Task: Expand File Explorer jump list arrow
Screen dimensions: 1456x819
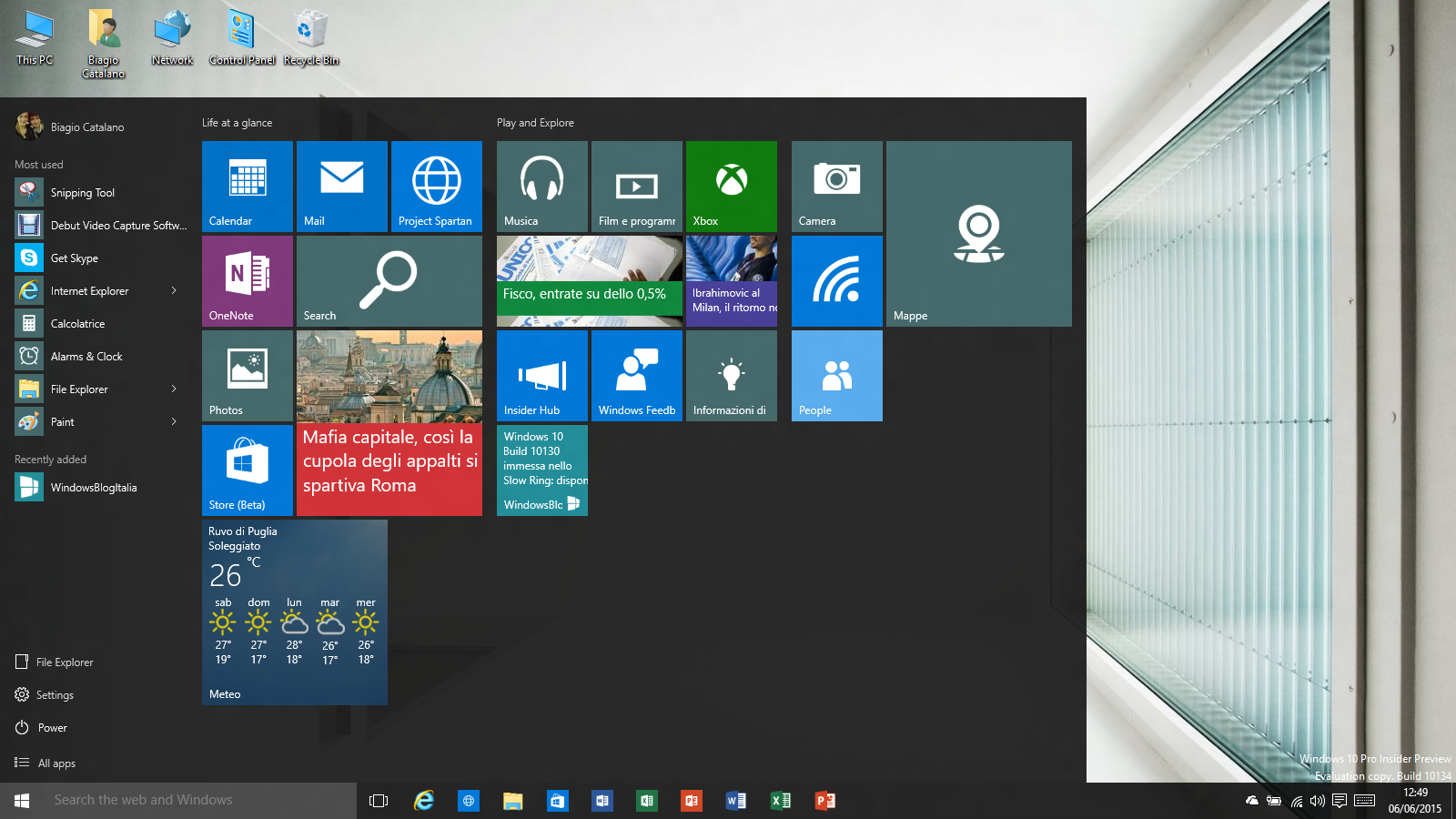Action: pyautogui.click(x=174, y=389)
